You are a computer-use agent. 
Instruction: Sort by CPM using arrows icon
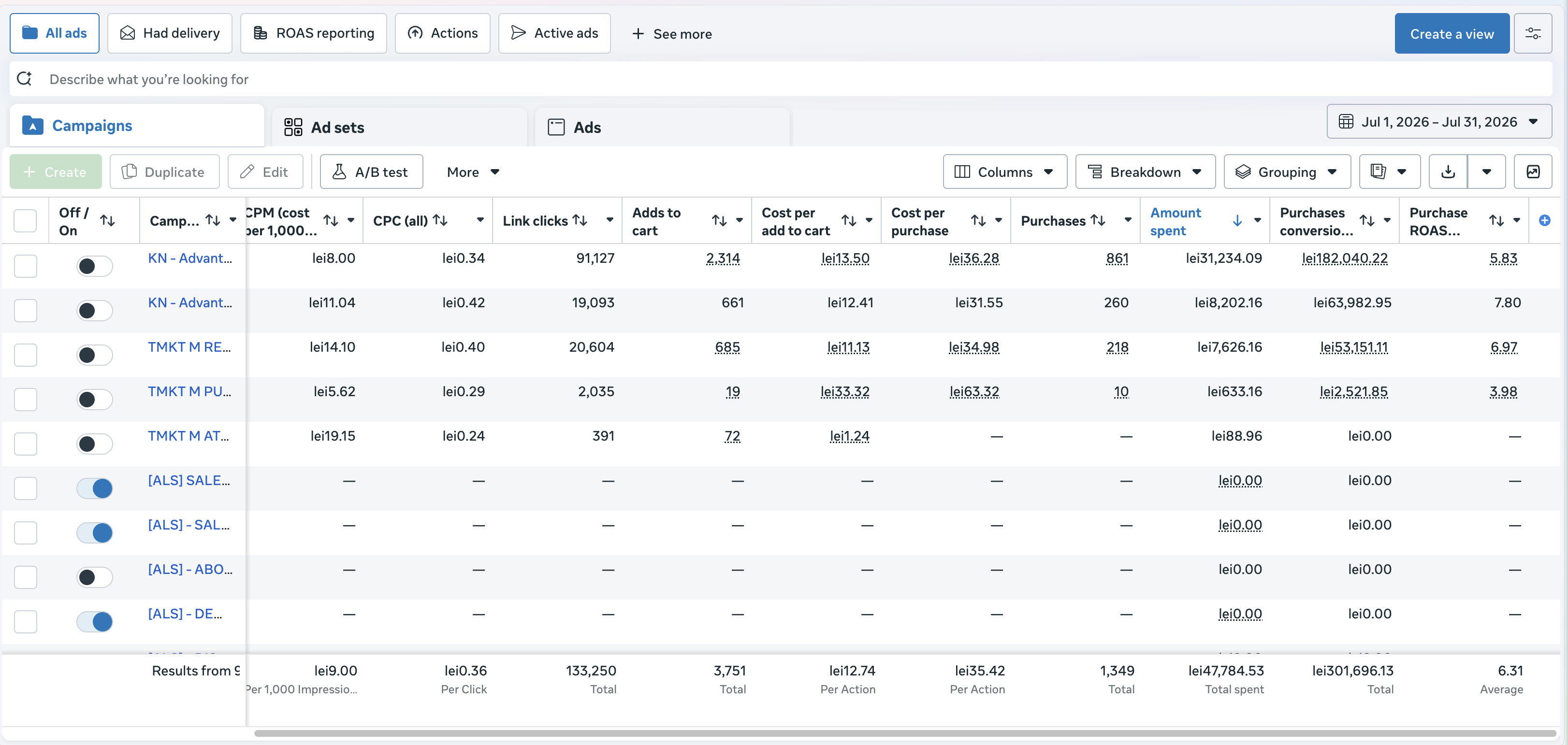point(331,220)
